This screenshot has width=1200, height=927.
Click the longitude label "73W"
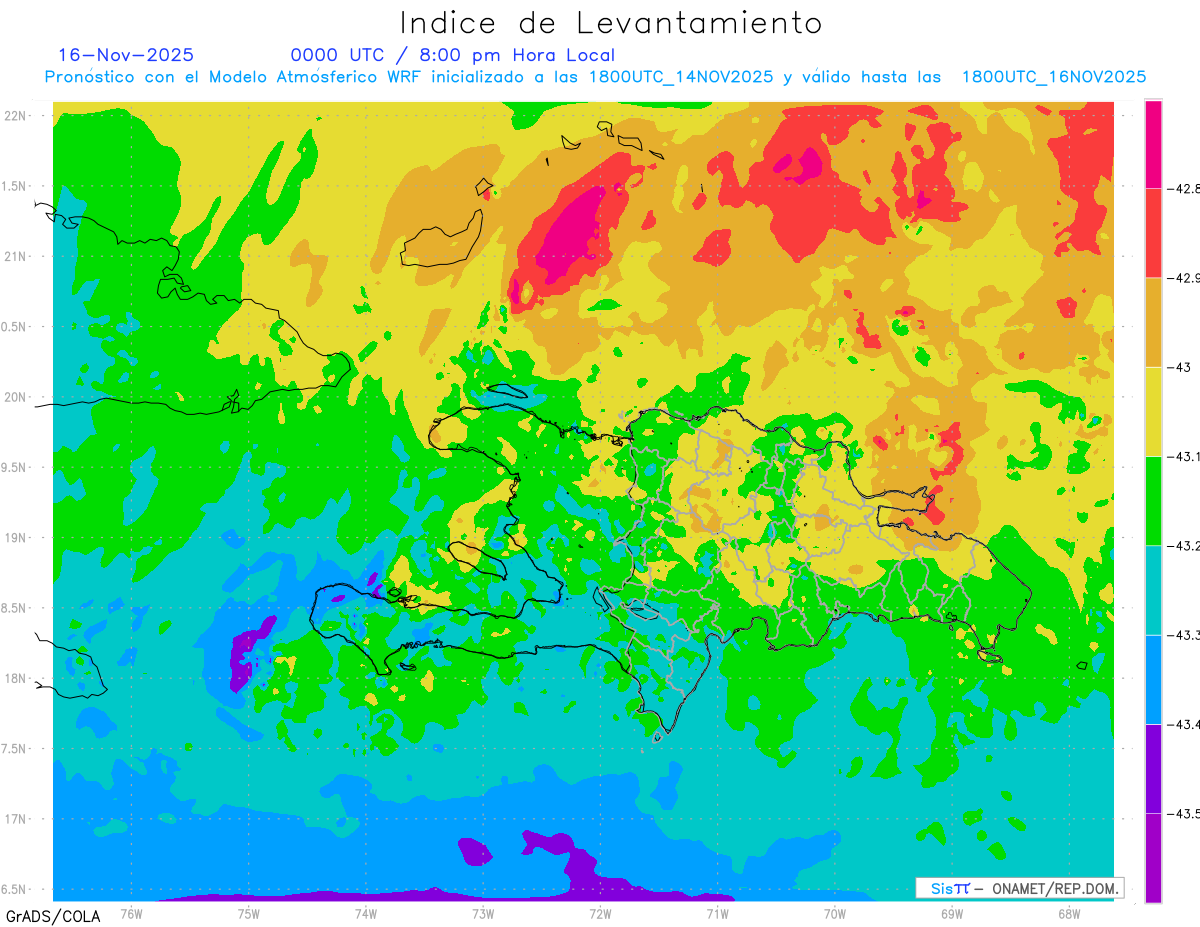tap(483, 912)
